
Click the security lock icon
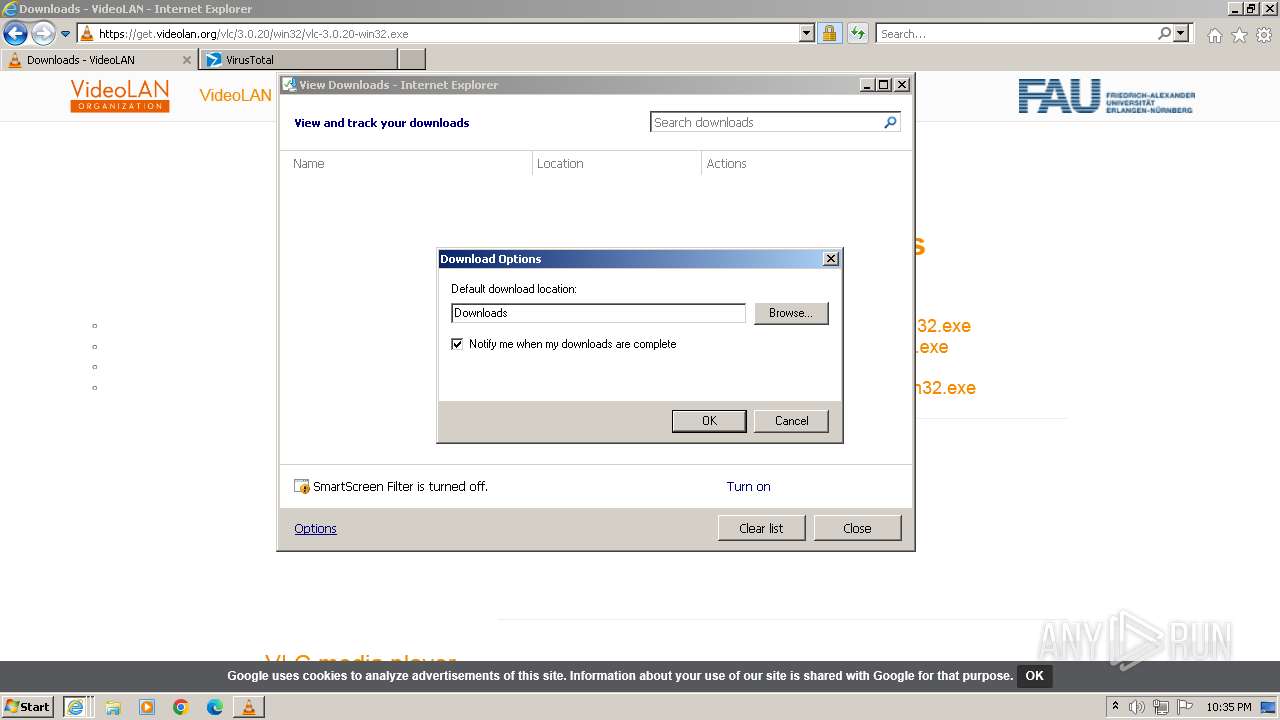tap(829, 33)
